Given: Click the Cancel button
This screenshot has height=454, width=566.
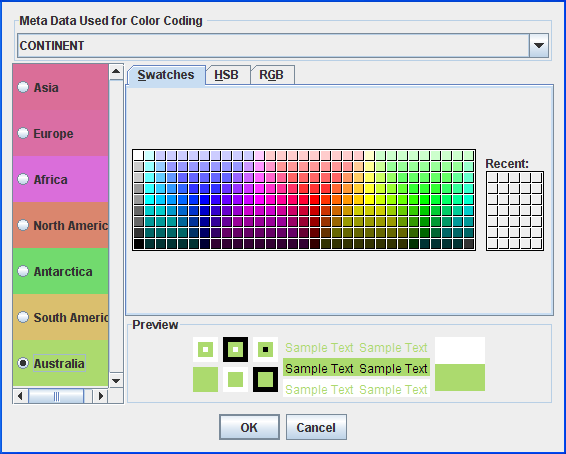Looking at the screenshot, I should point(316,427).
